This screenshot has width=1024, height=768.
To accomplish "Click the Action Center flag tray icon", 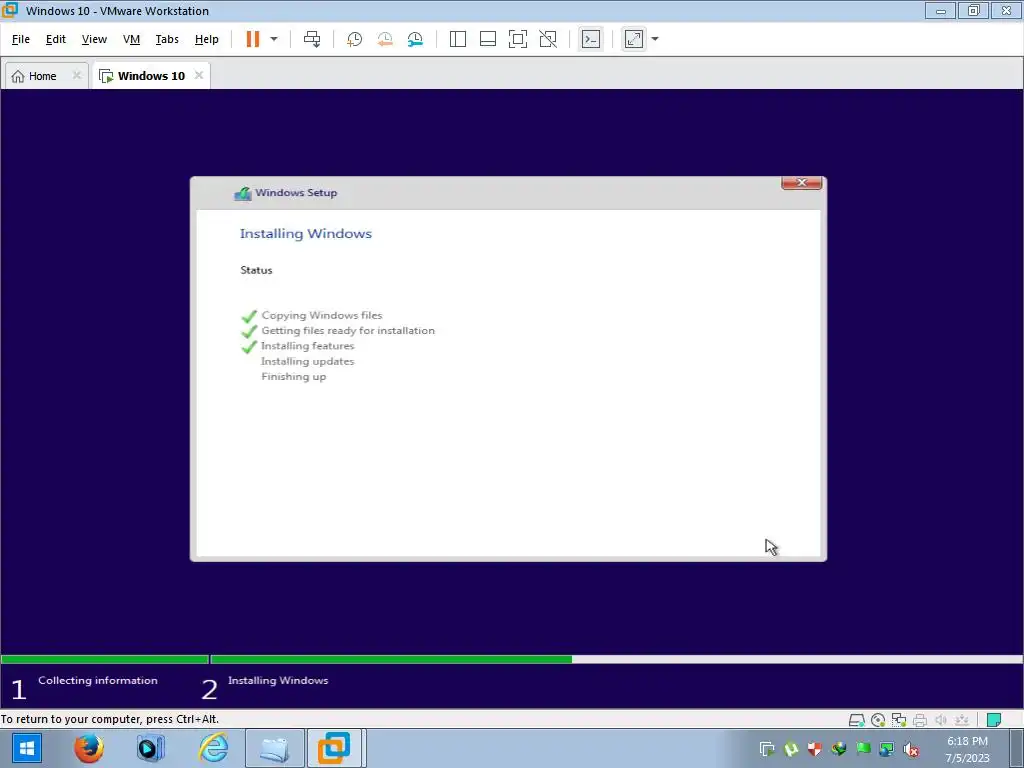I will [863, 749].
